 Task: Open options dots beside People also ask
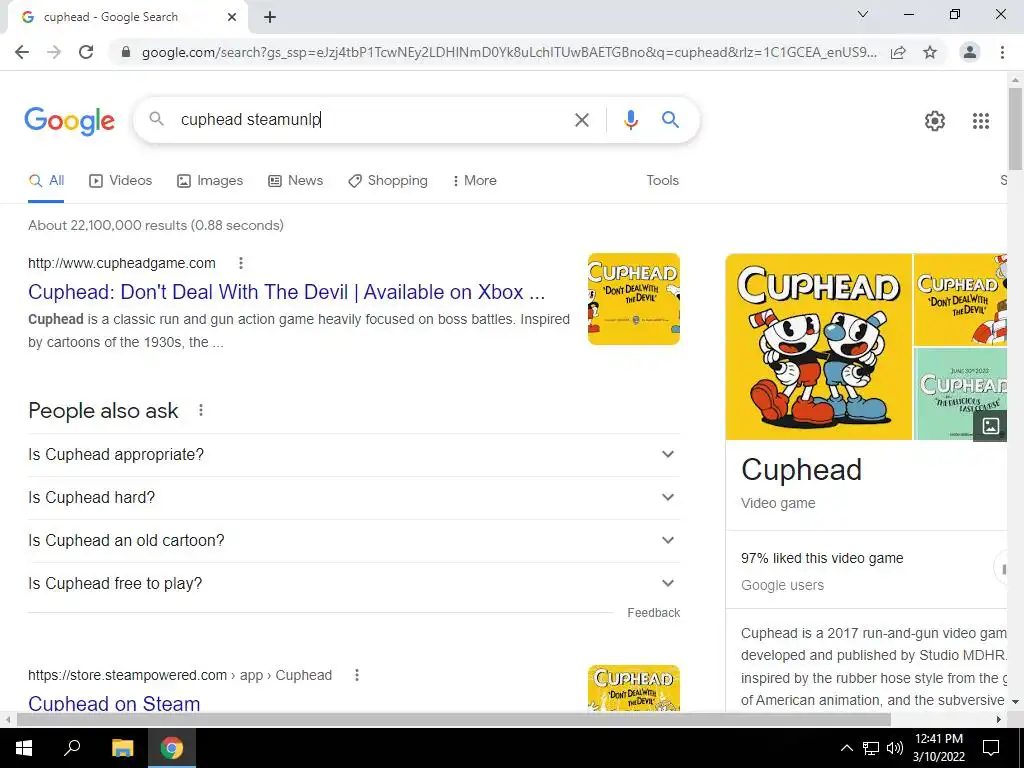coord(201,410)
